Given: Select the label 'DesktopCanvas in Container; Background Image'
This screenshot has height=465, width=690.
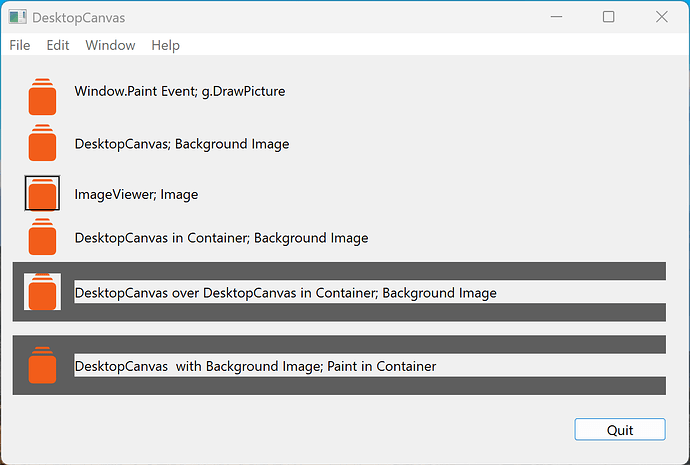Looking at the screenshot, I should [221, 238].
